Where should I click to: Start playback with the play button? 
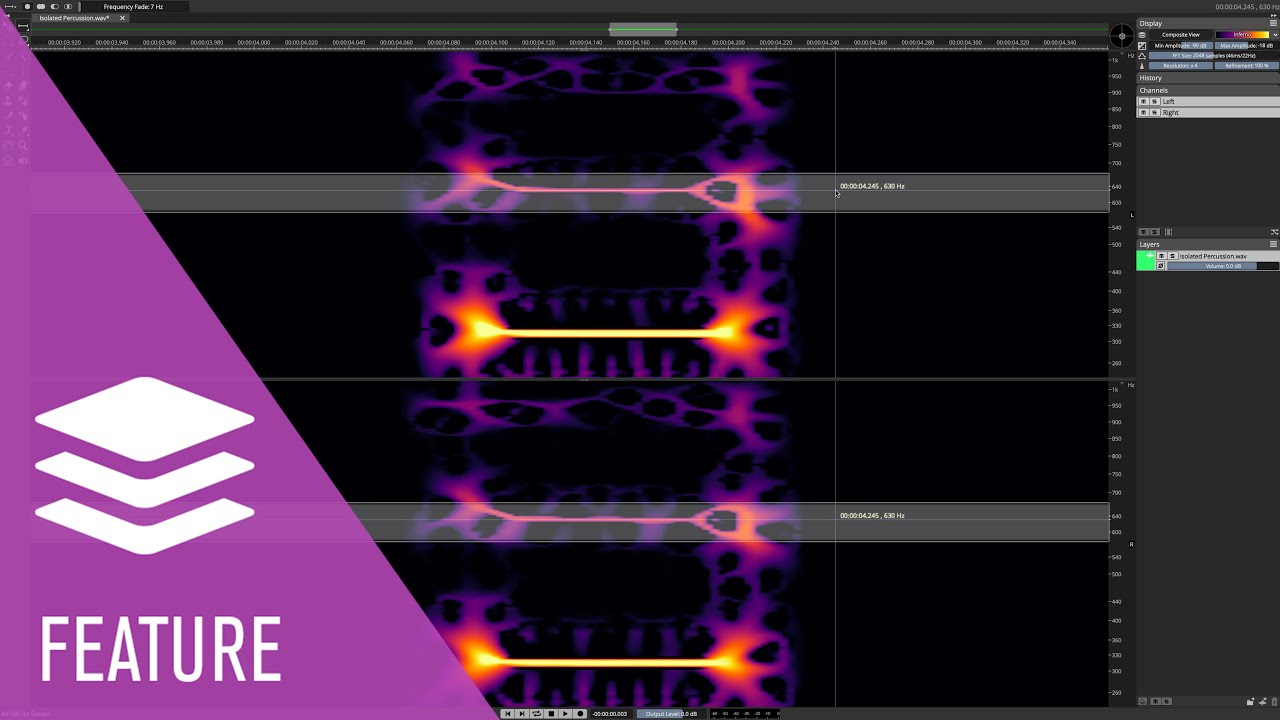(565, 714)
